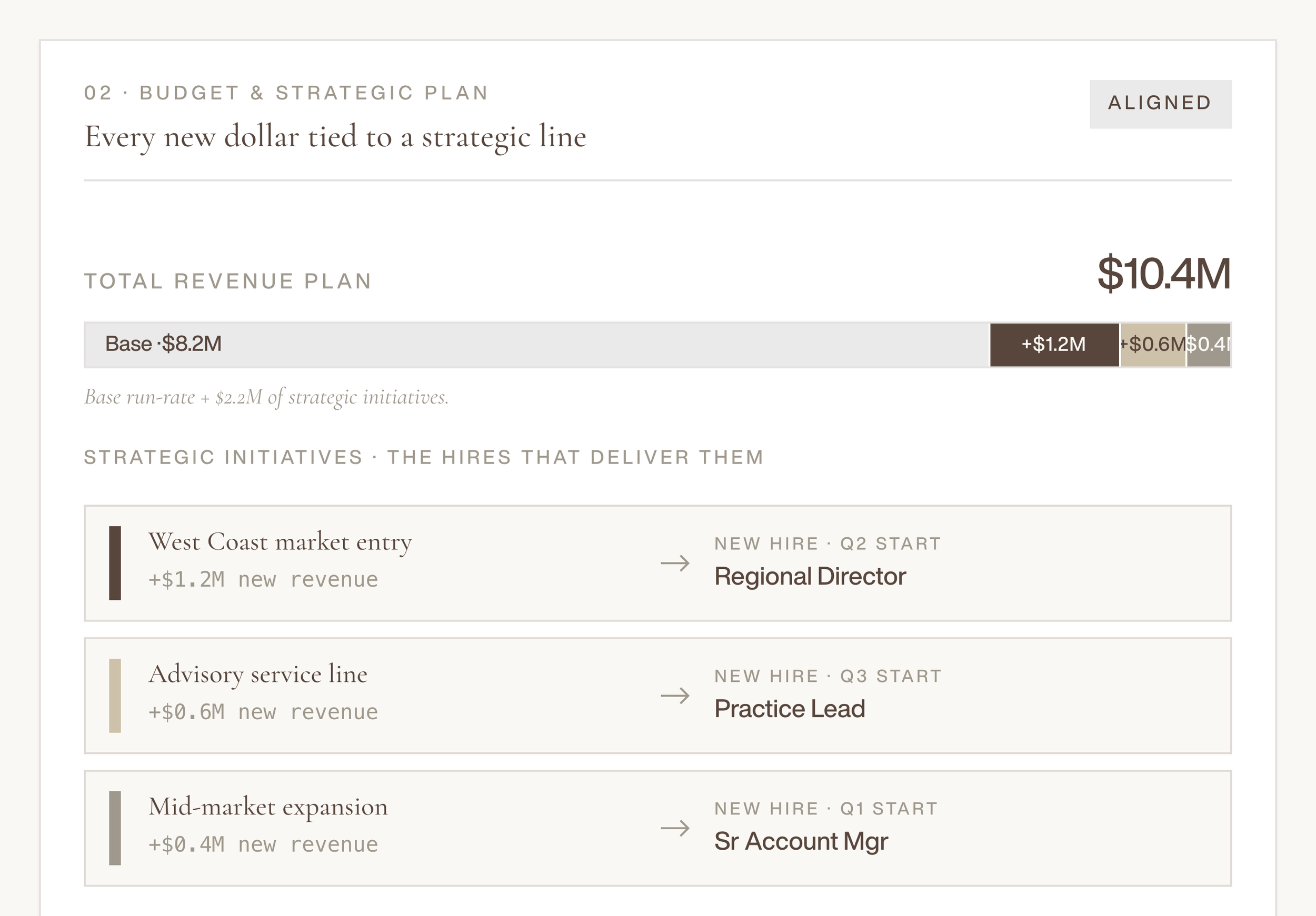This screenshot has width=1316, height=916.
Task: Open the Practice Lead hire
Action: (x=789, y=709)
